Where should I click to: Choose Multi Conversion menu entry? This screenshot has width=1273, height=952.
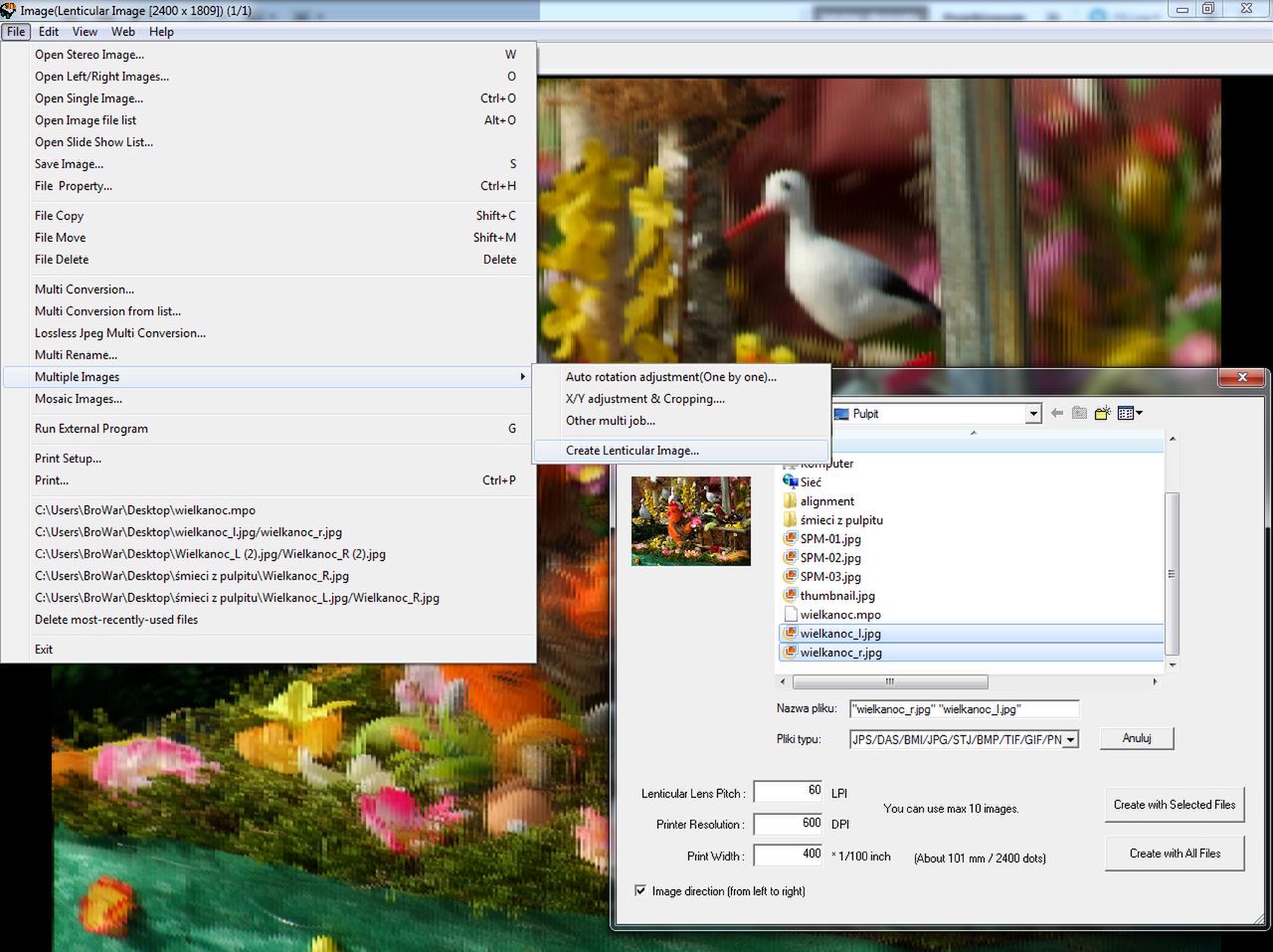point(269,289)
